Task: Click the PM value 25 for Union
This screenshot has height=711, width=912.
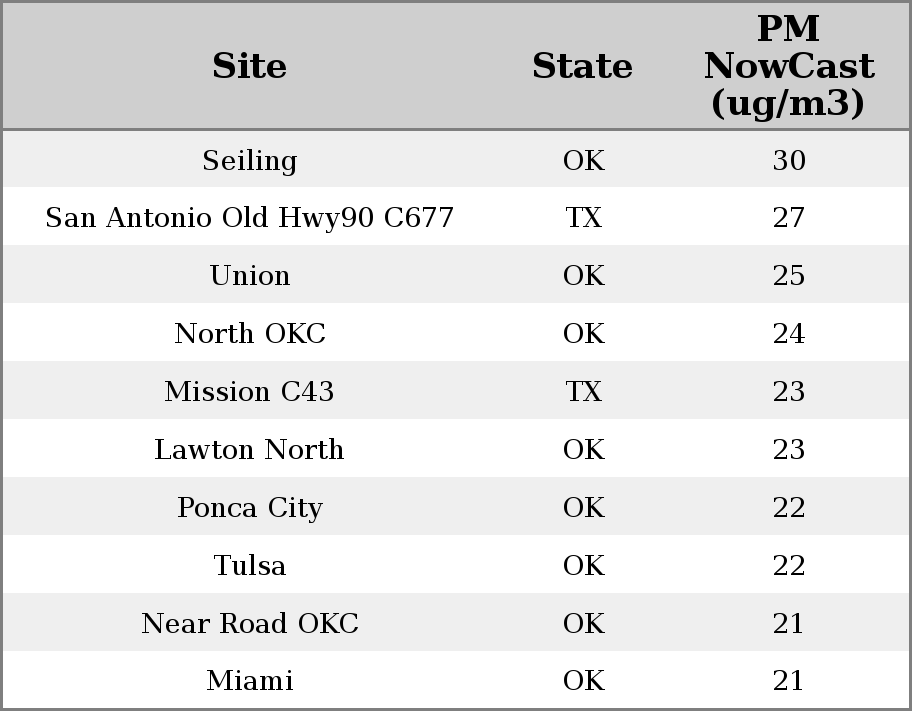Action: [789, 276]
